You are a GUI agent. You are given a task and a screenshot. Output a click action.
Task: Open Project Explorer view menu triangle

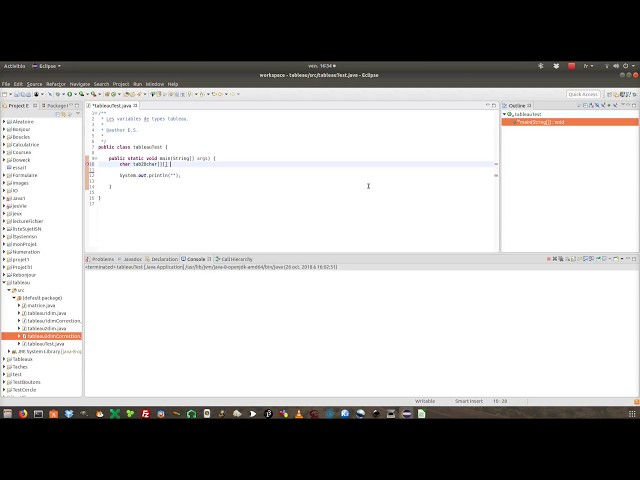(x=78, y=114)
